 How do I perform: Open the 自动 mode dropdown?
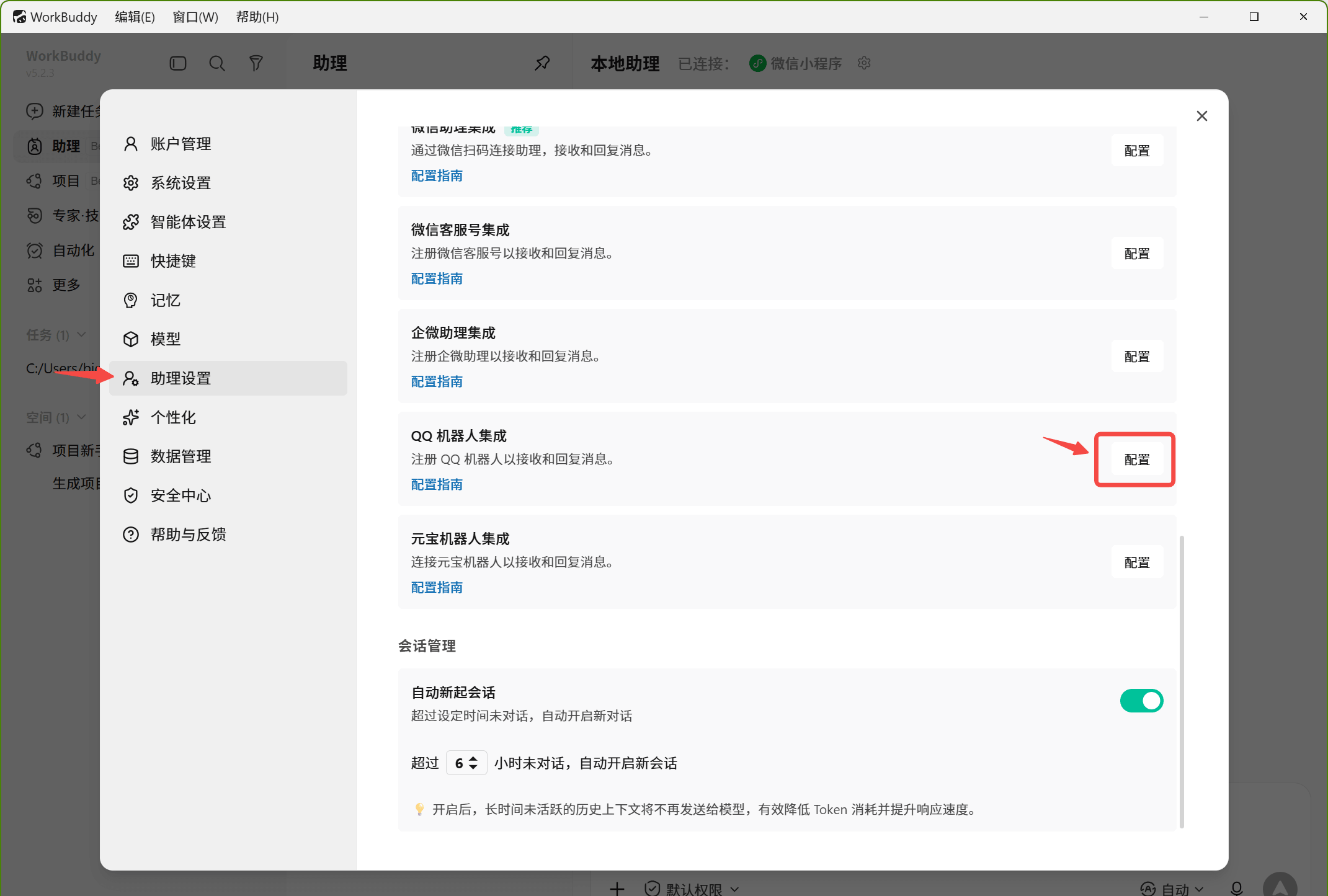click(1172, 889)
